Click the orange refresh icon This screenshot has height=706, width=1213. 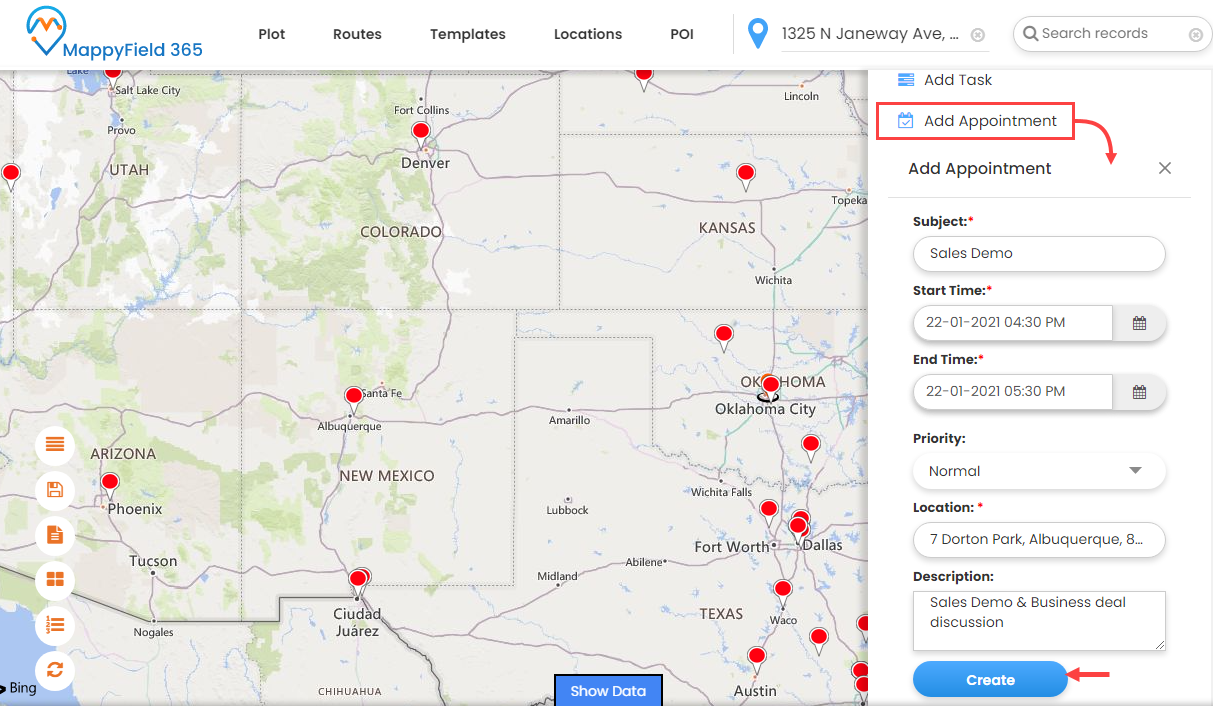click(x=55, y=670)
